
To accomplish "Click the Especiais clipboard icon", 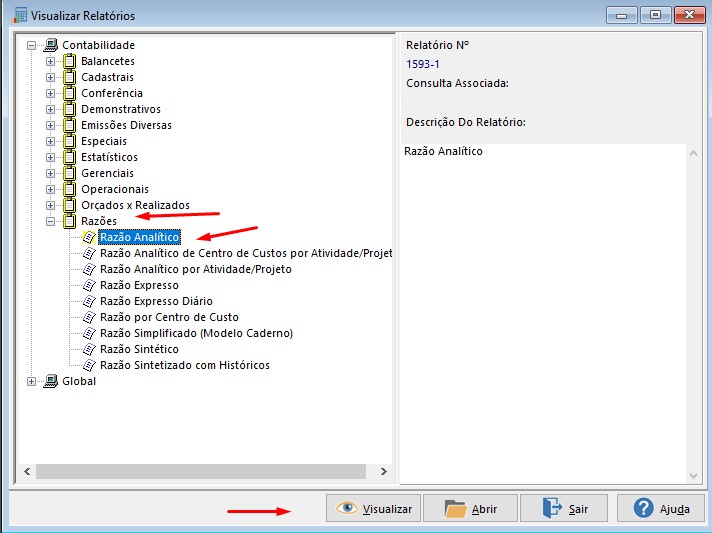I will (69, 141).
